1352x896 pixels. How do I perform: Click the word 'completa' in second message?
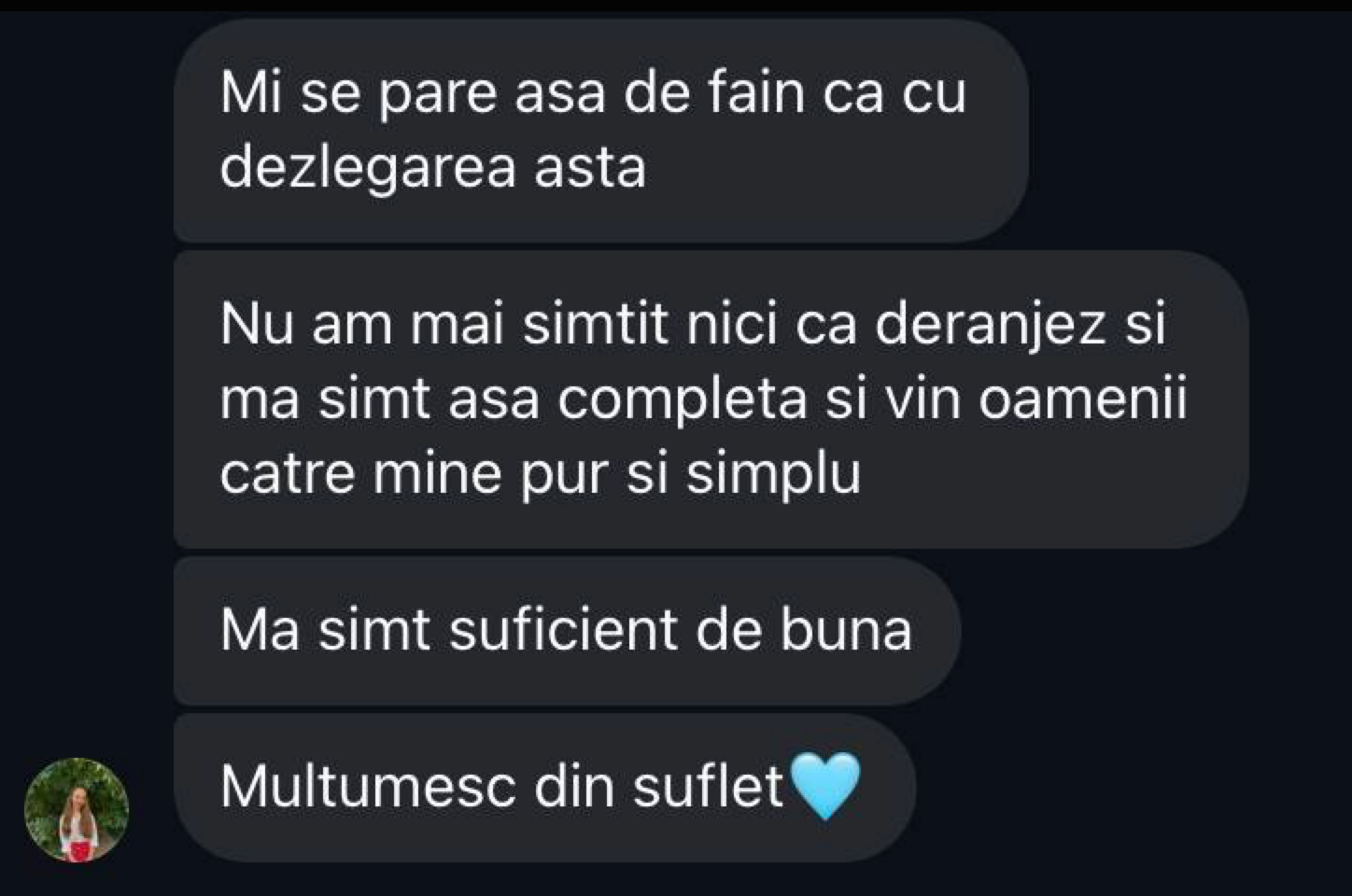click(x=683, y=400)
